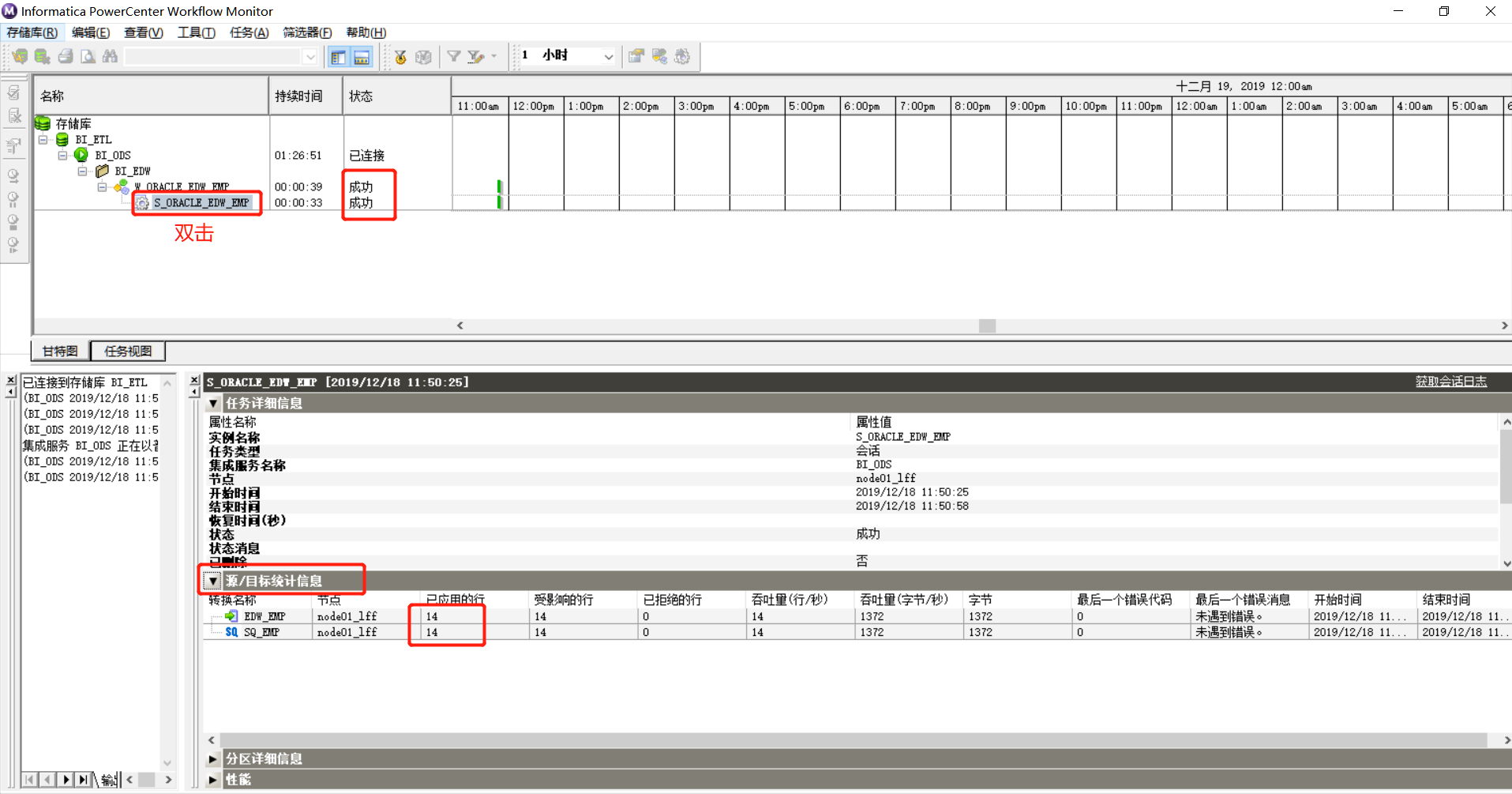Viewport: 1512px width, 794px height.
Task: Click the sheet-with-X icon in left sidebar
Action: tap(14, 116)
